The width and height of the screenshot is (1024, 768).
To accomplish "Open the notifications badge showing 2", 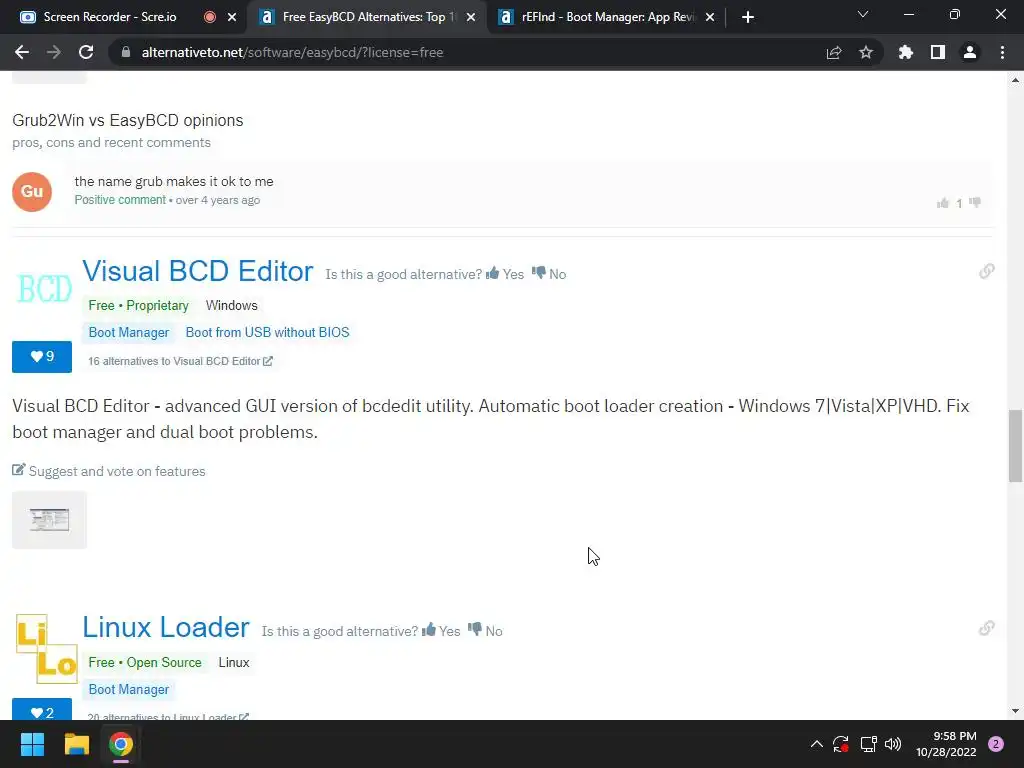I will [x=996, y=744].
